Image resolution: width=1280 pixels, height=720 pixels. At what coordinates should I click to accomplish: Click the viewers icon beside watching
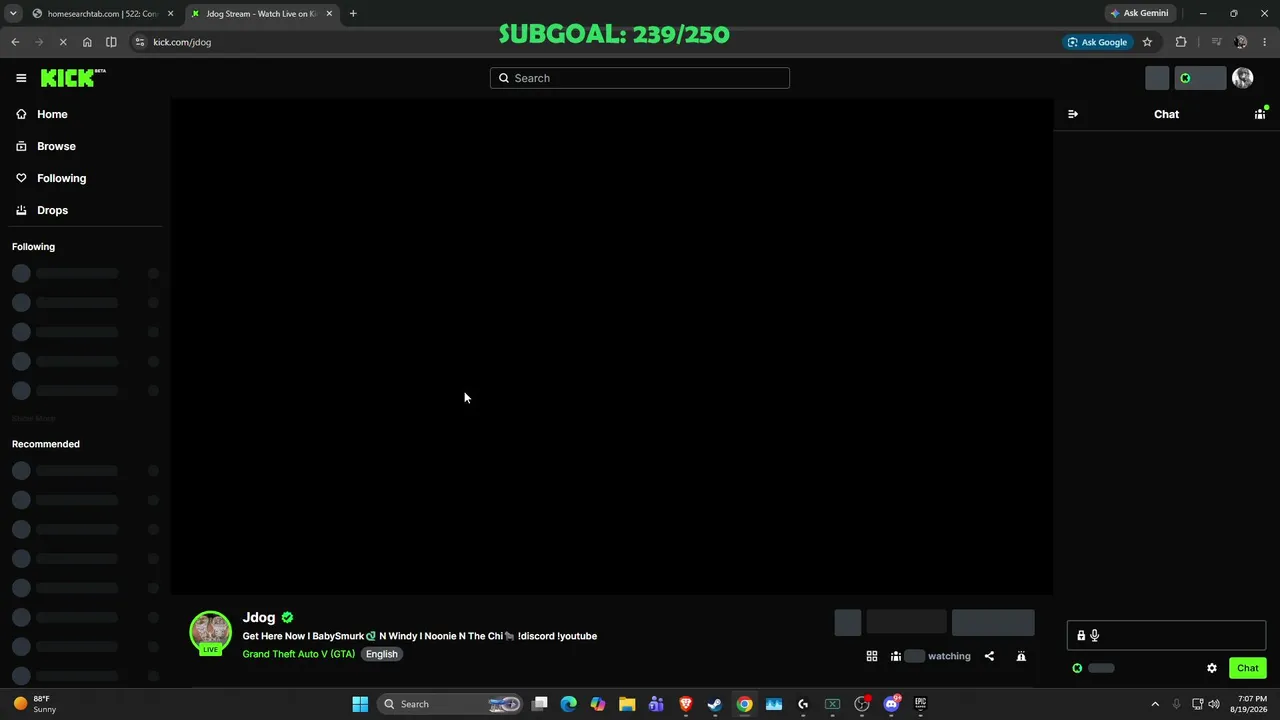tap(896, 656)
